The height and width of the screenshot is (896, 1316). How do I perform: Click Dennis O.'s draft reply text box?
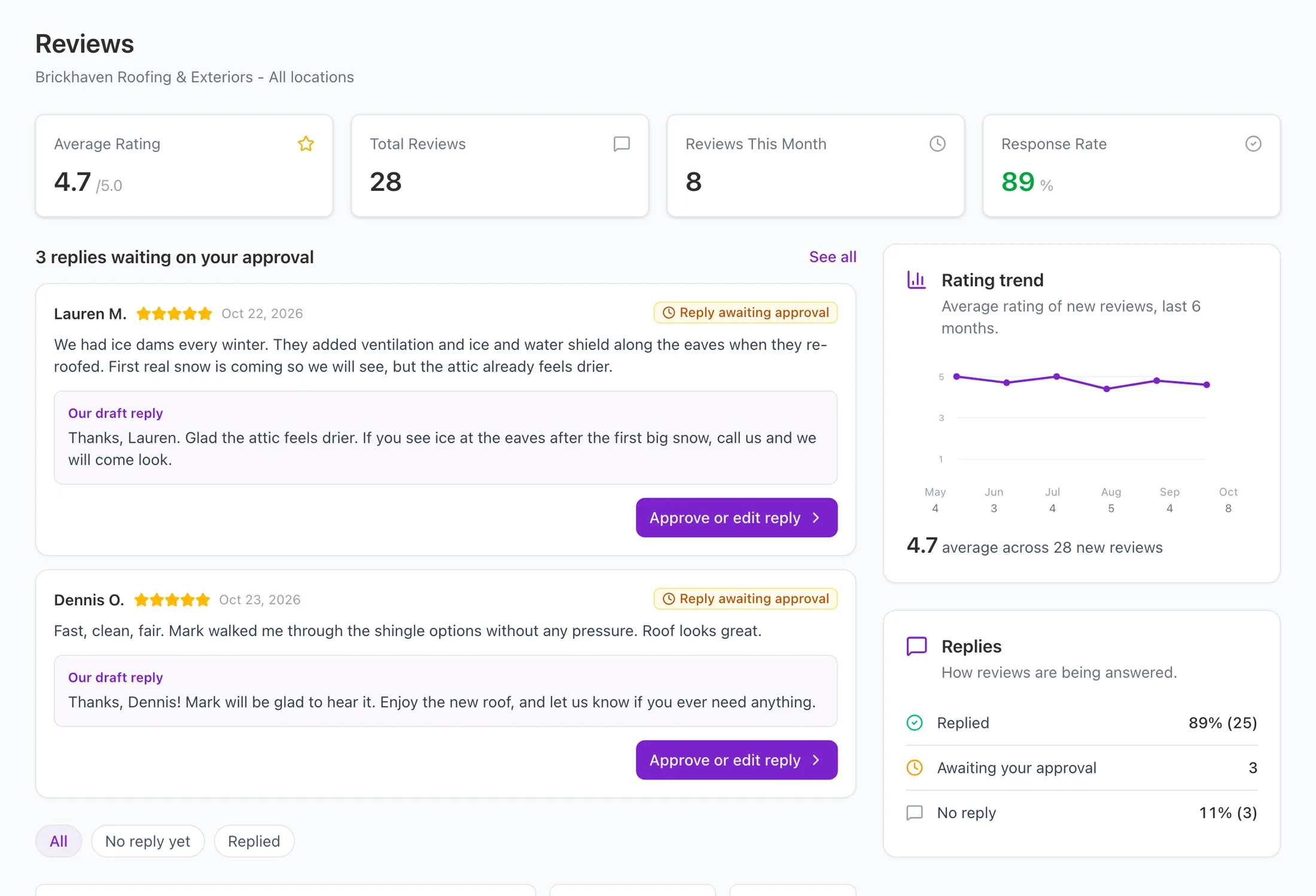pyautogui.click(x=446, y=691)
